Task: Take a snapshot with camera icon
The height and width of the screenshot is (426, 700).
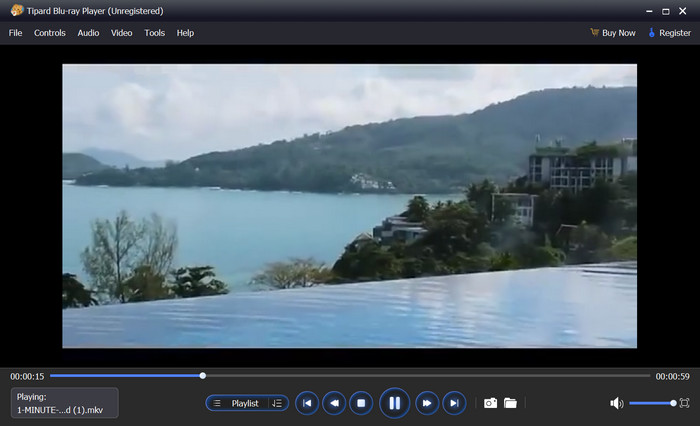Action: point(490,403)
